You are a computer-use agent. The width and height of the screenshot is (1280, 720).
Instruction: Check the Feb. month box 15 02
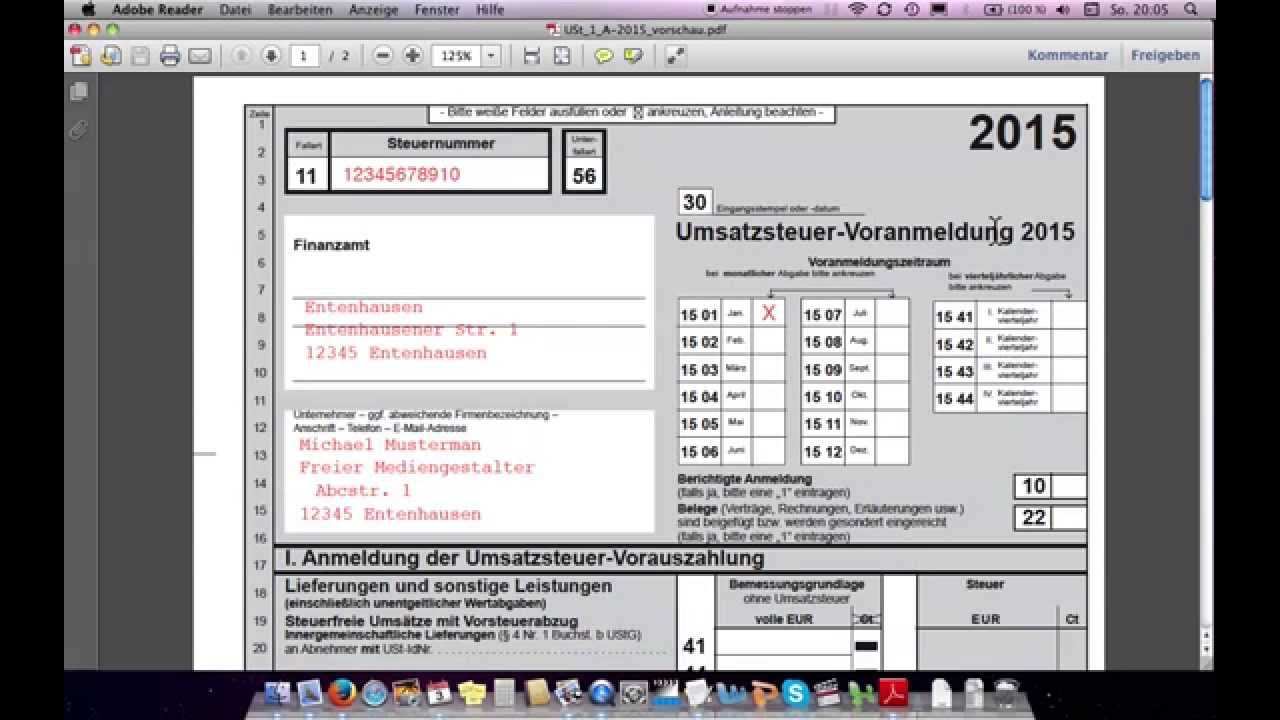[768, 341]
